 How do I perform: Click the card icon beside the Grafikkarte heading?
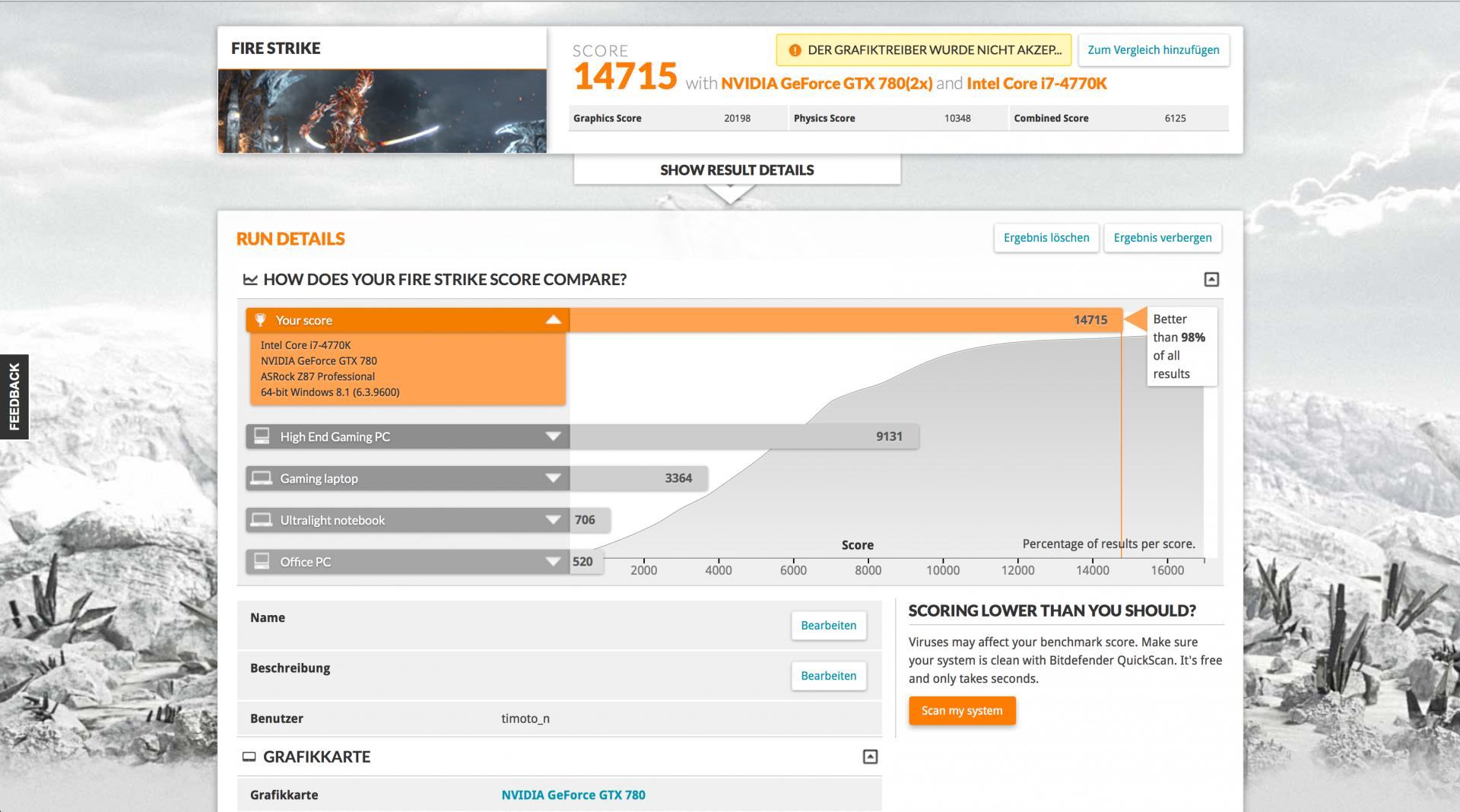(249, 756)
